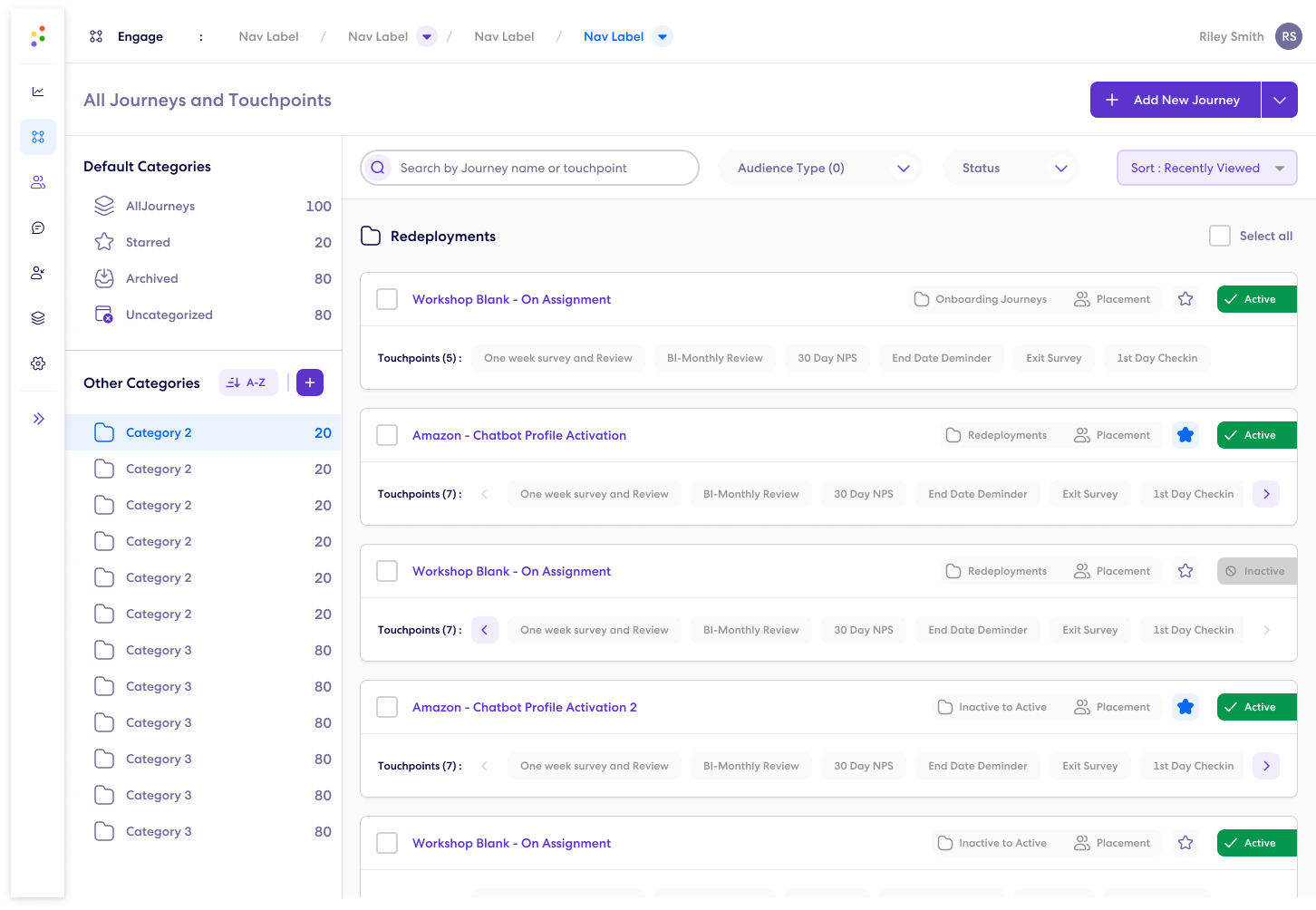Toggle A-Z sort for Other Categories

(x=248, y=382)
